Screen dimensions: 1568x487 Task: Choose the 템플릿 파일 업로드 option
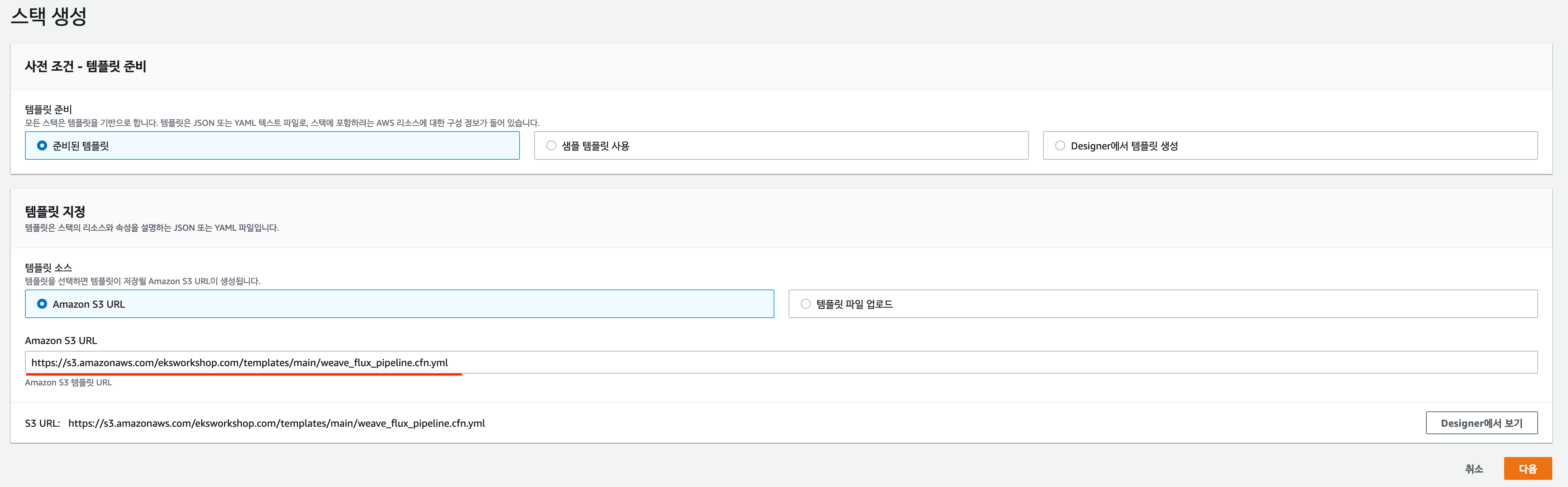click(x=1163, y=304)
